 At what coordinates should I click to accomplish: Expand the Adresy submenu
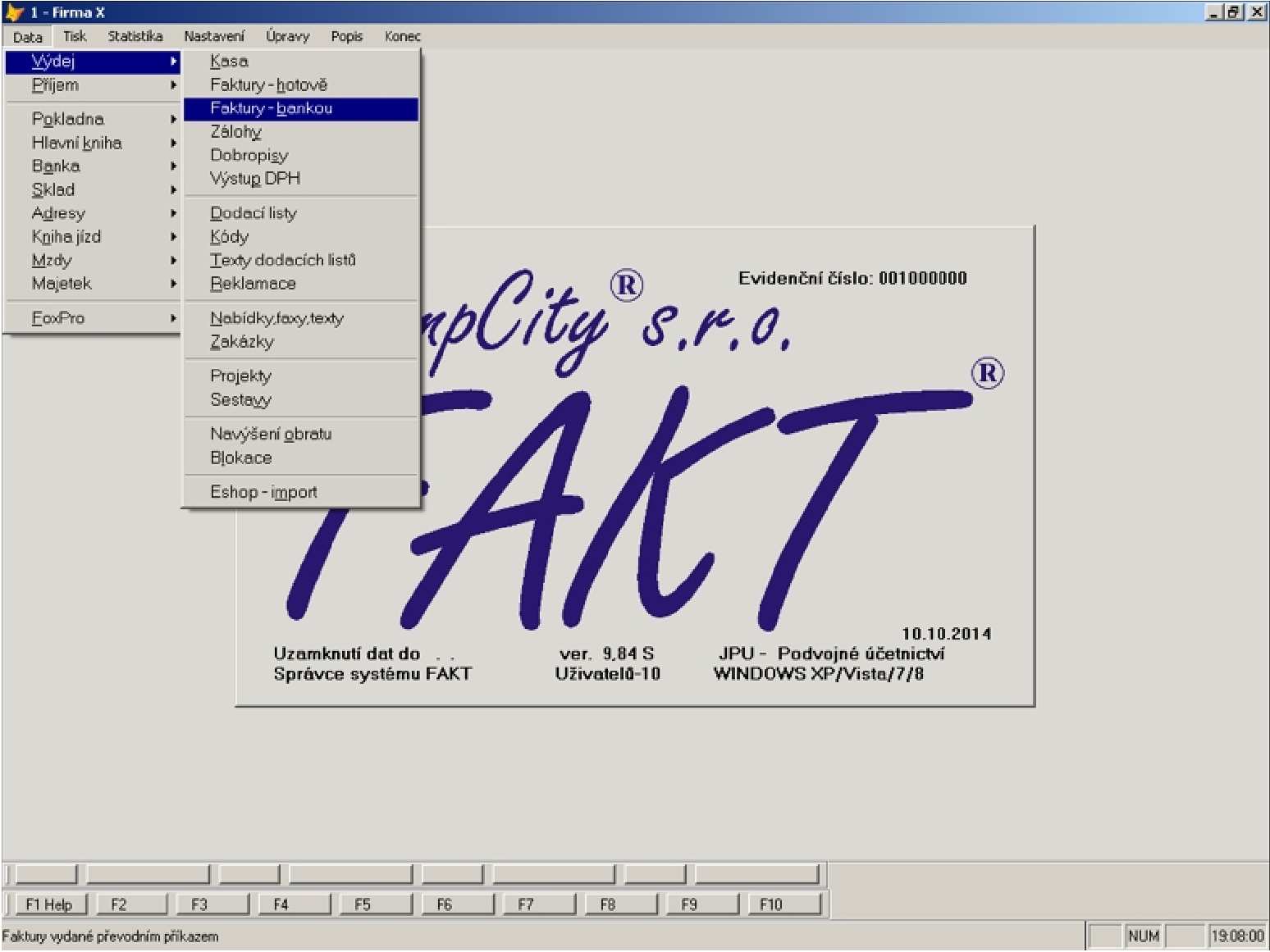click(x=93, y=213)
